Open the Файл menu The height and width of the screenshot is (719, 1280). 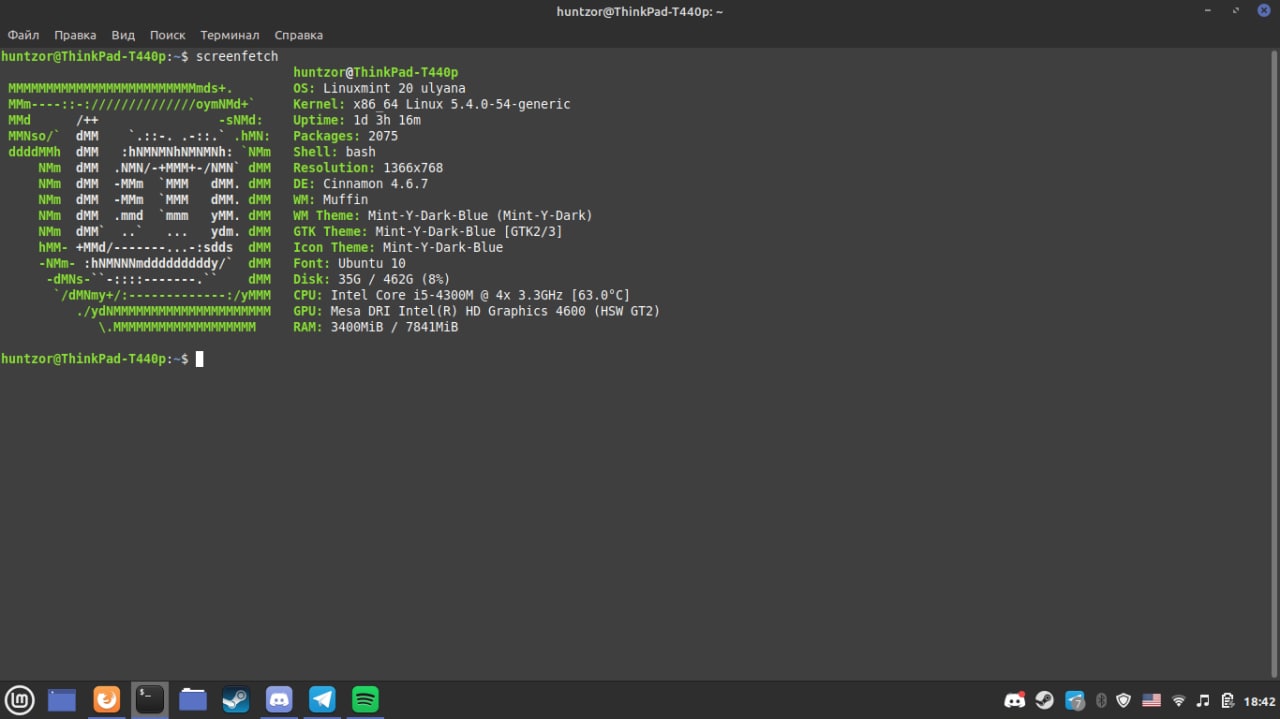23,35
